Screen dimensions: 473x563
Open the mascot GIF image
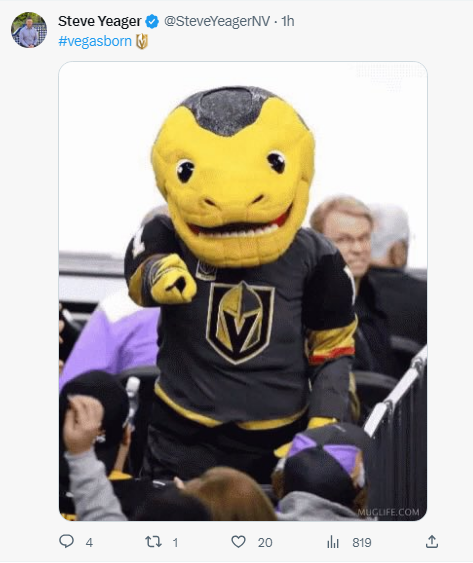243,291
